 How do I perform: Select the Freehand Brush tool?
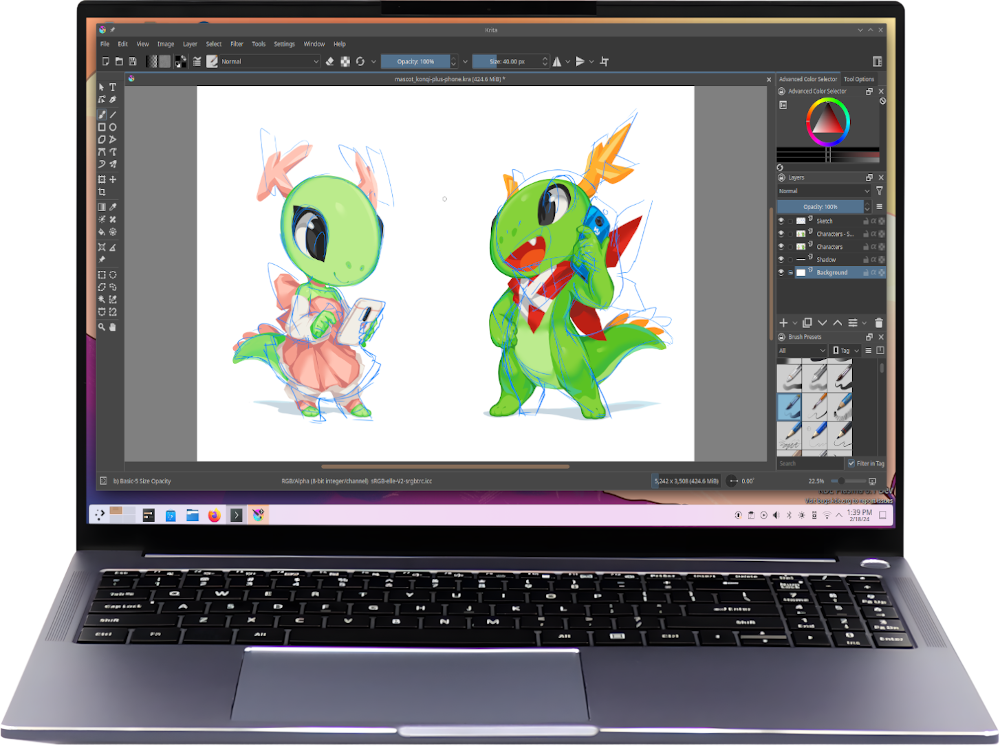coord(102,114)
